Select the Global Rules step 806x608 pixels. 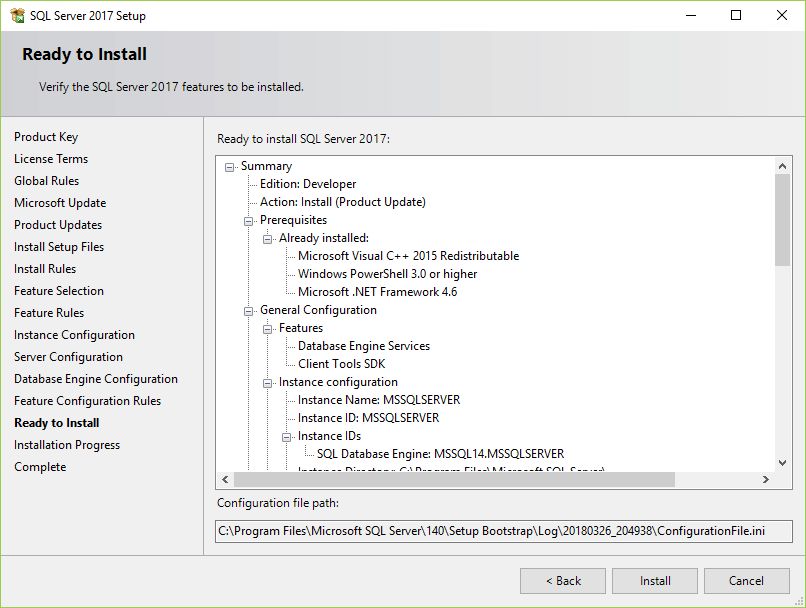tap(46, 181)
